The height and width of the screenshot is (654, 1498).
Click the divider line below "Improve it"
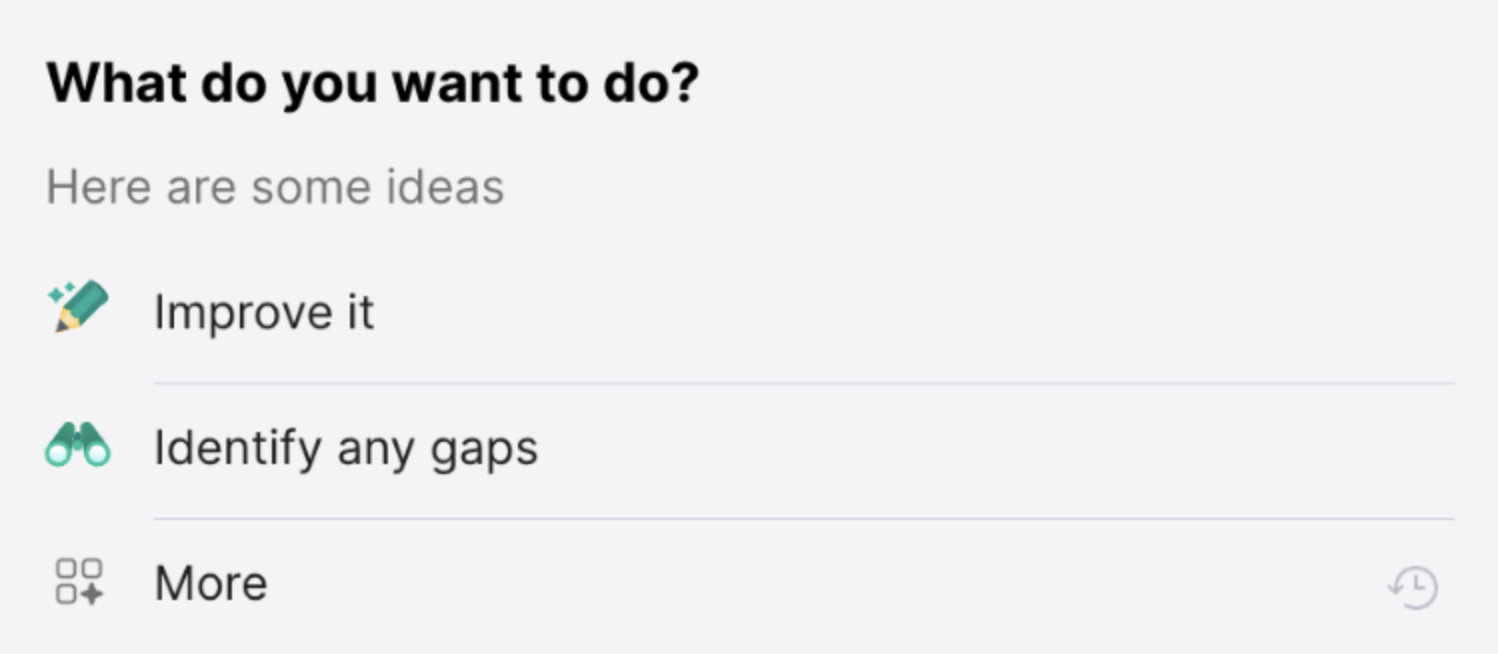[x=800, y=382]
